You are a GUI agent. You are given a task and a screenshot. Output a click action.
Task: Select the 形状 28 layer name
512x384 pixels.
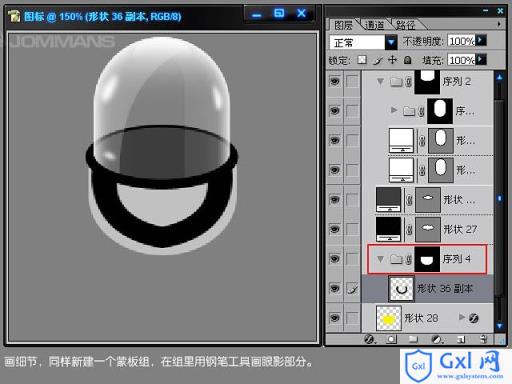(x=421, y=318)
